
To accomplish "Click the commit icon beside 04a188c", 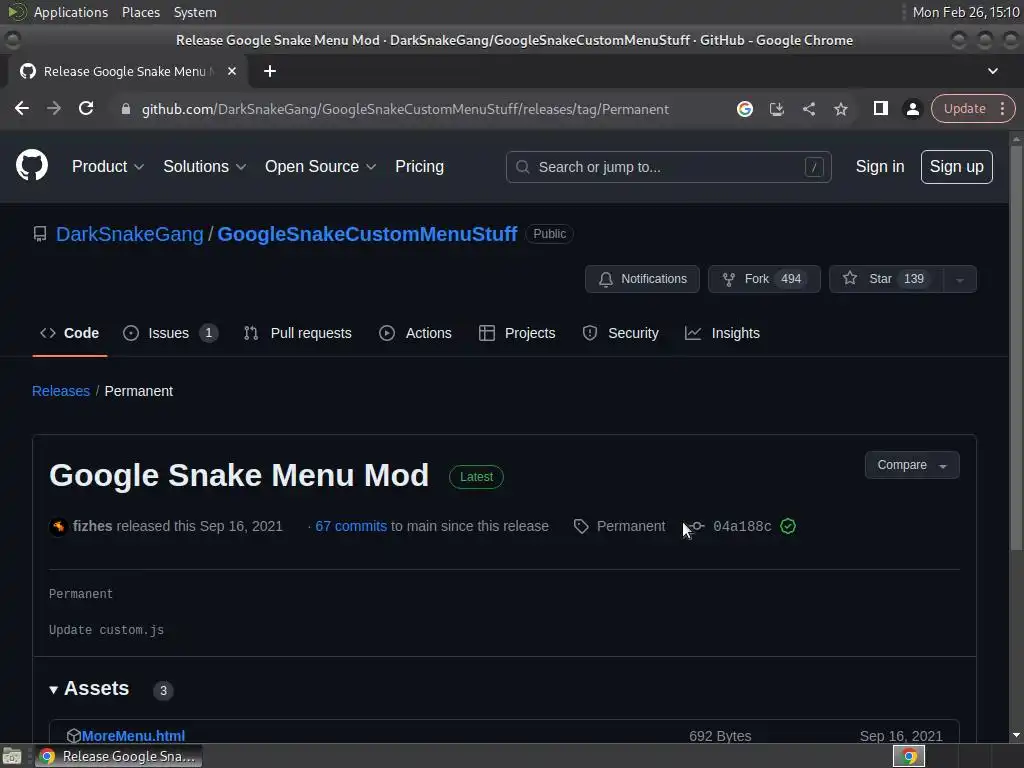I will (x=697, y=526).
